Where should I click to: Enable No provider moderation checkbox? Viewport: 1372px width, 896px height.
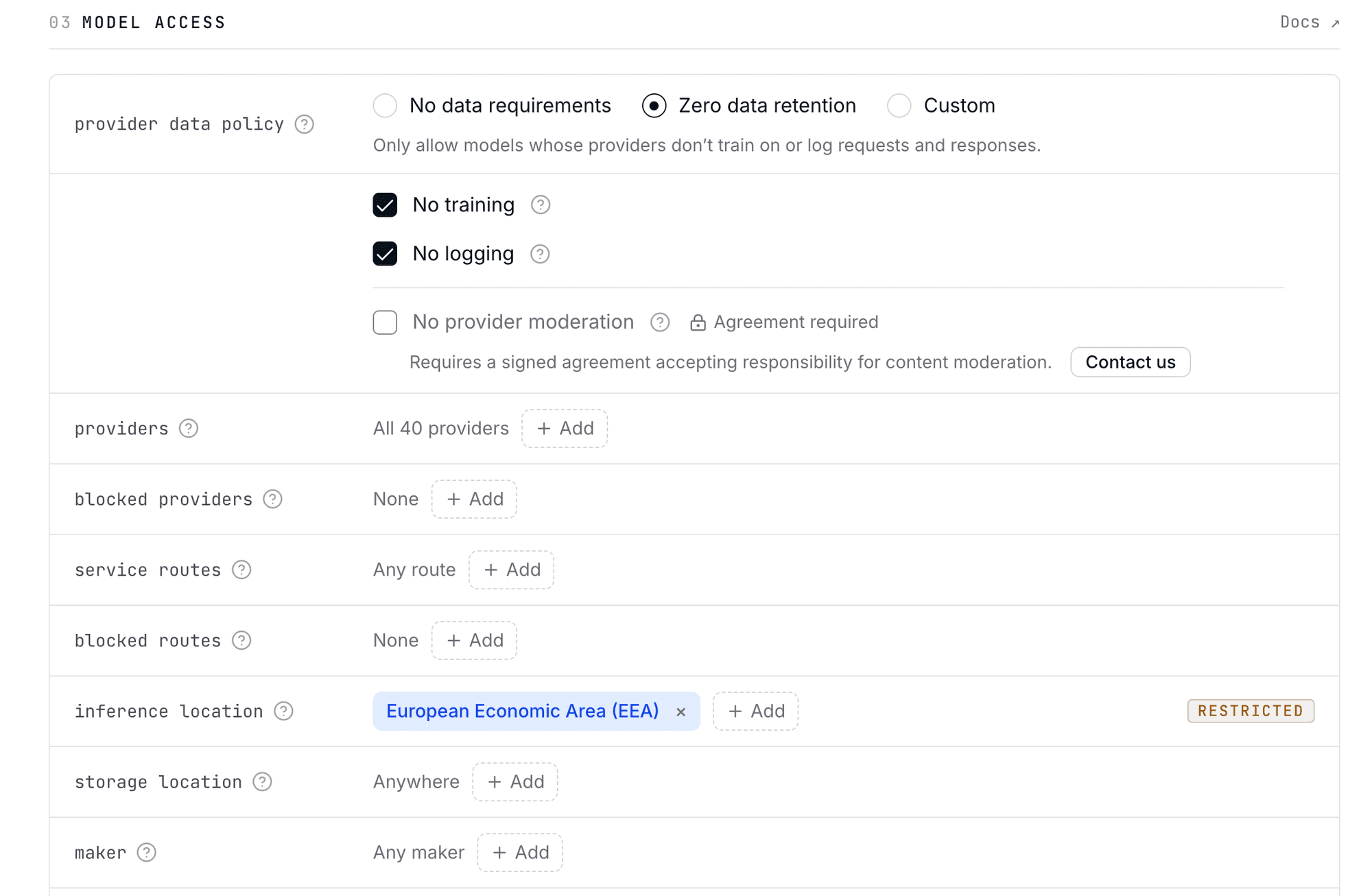[x=385, y=322]
